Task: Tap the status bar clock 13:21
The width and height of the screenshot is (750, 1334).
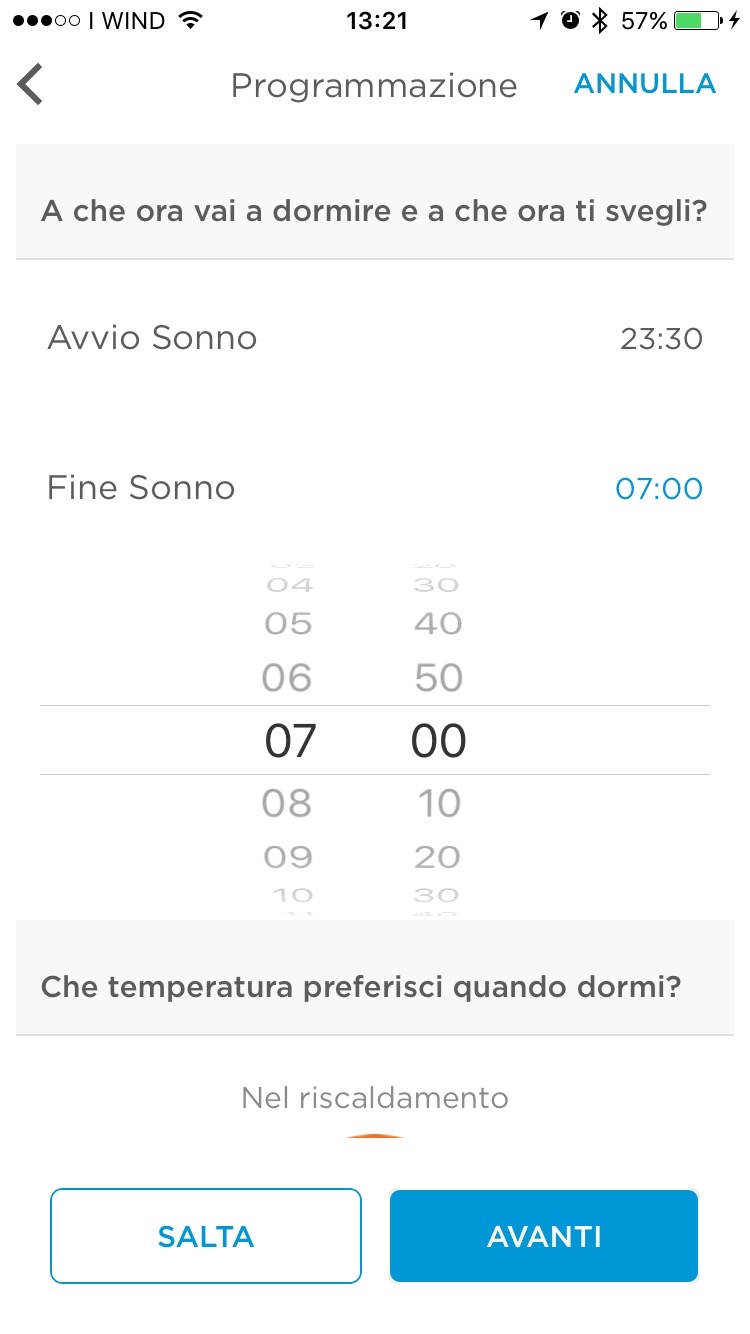Action: click(375, 20)
